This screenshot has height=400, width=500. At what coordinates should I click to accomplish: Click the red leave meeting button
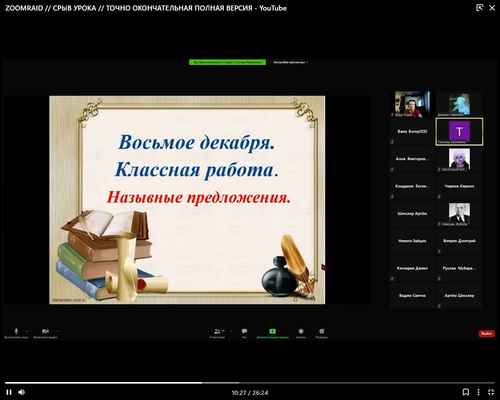[x=487, y=333]
